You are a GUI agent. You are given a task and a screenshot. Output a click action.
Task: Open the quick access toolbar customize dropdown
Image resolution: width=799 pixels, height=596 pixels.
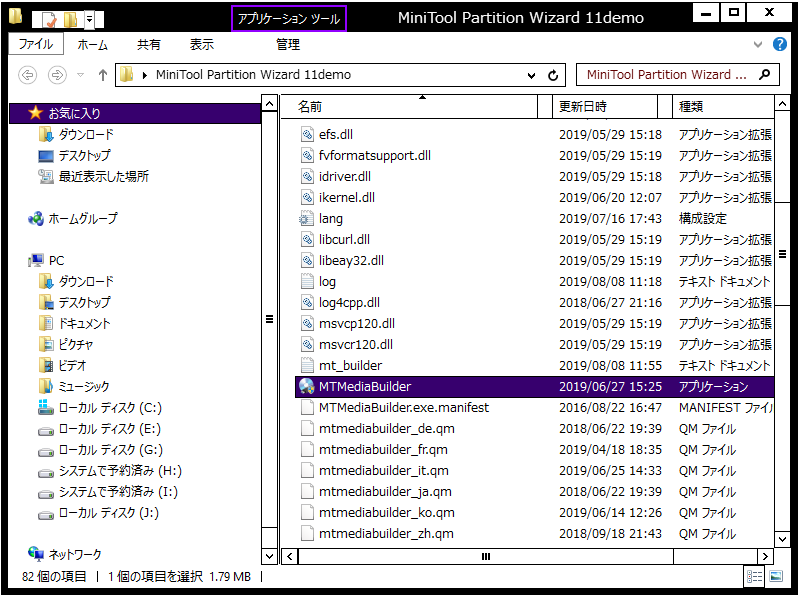click(x=89, y=19)
